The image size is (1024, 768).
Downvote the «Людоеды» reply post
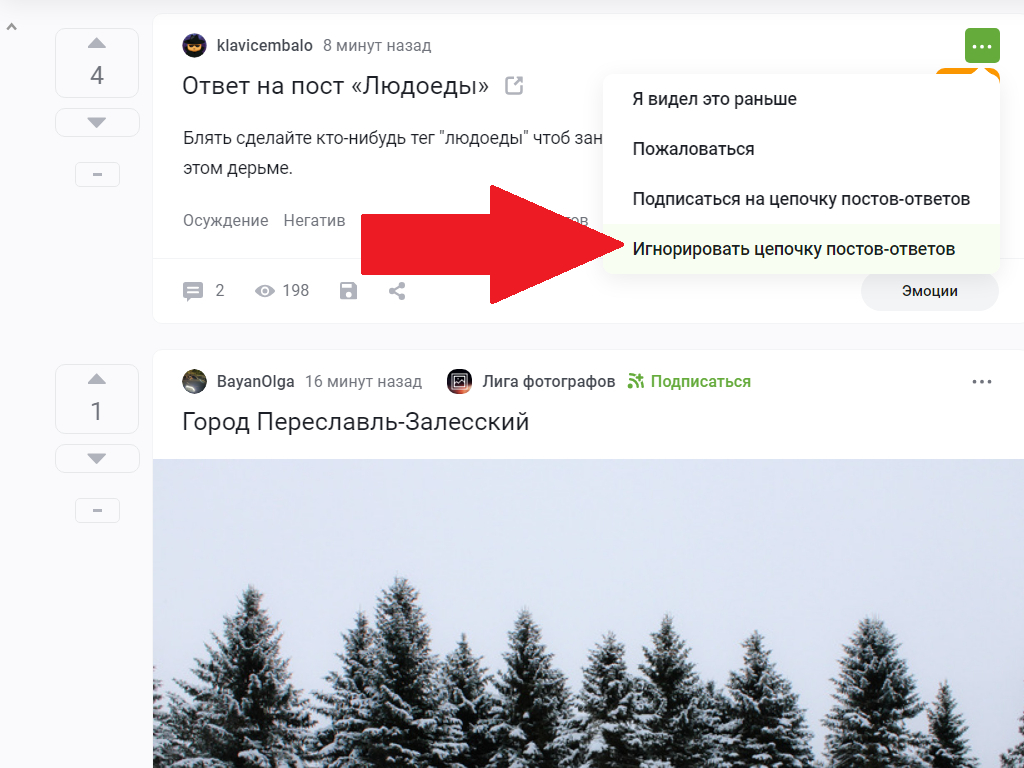tap(97, 122)
